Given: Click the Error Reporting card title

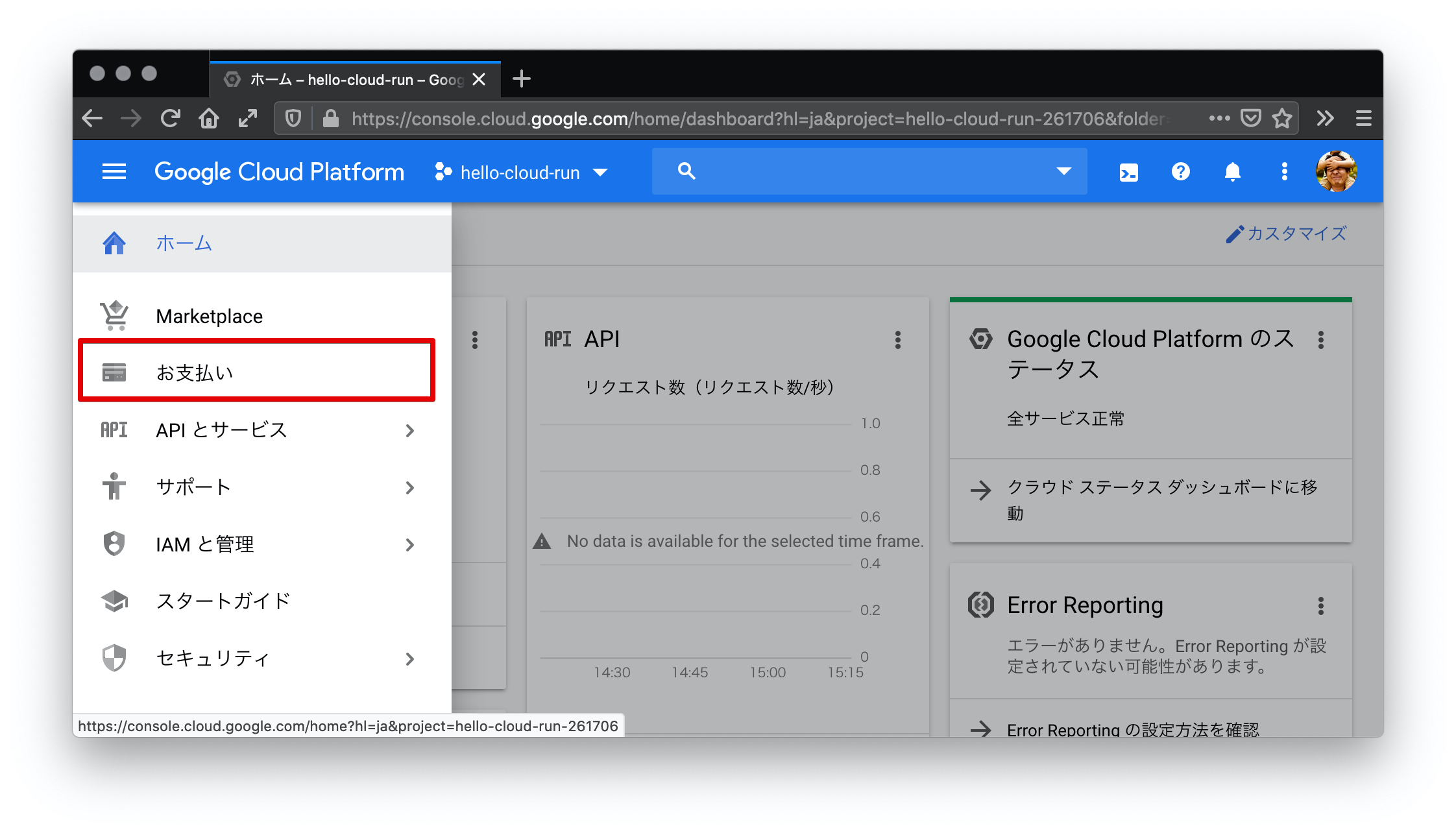Looking at the screenshot, I should 1085,605.
